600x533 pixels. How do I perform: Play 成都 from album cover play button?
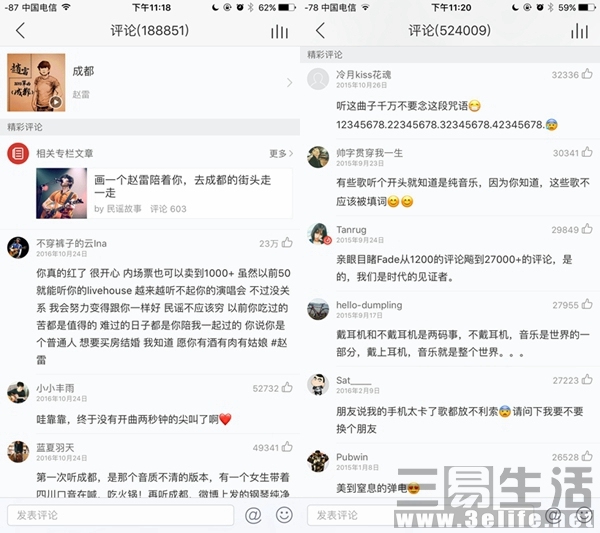pyautogui.click(x=56, y=102)
